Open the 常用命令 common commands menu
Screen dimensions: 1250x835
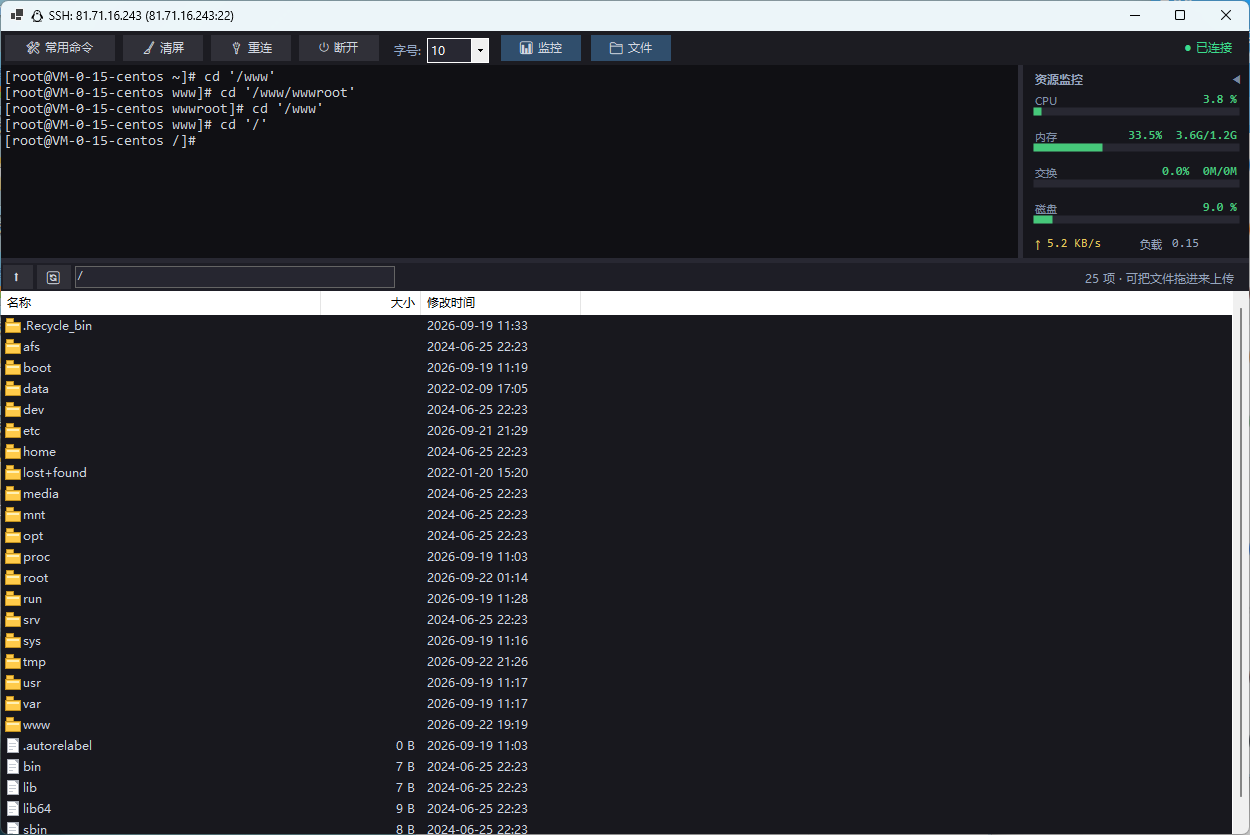pyautogui.click(x=60, y=48)
